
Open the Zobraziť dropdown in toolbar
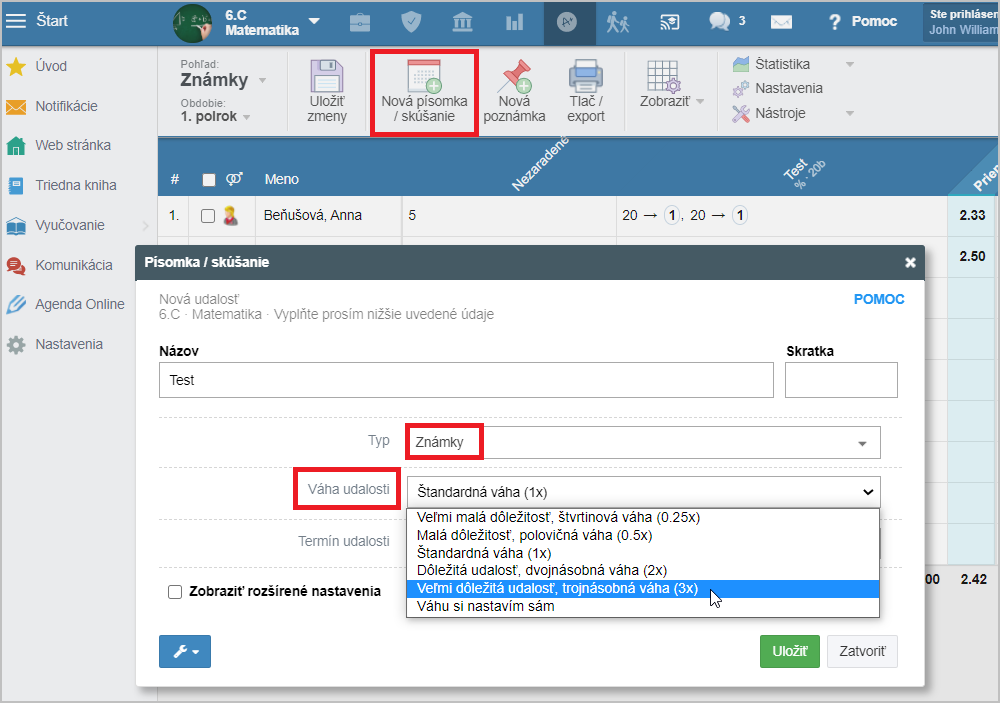672,92
